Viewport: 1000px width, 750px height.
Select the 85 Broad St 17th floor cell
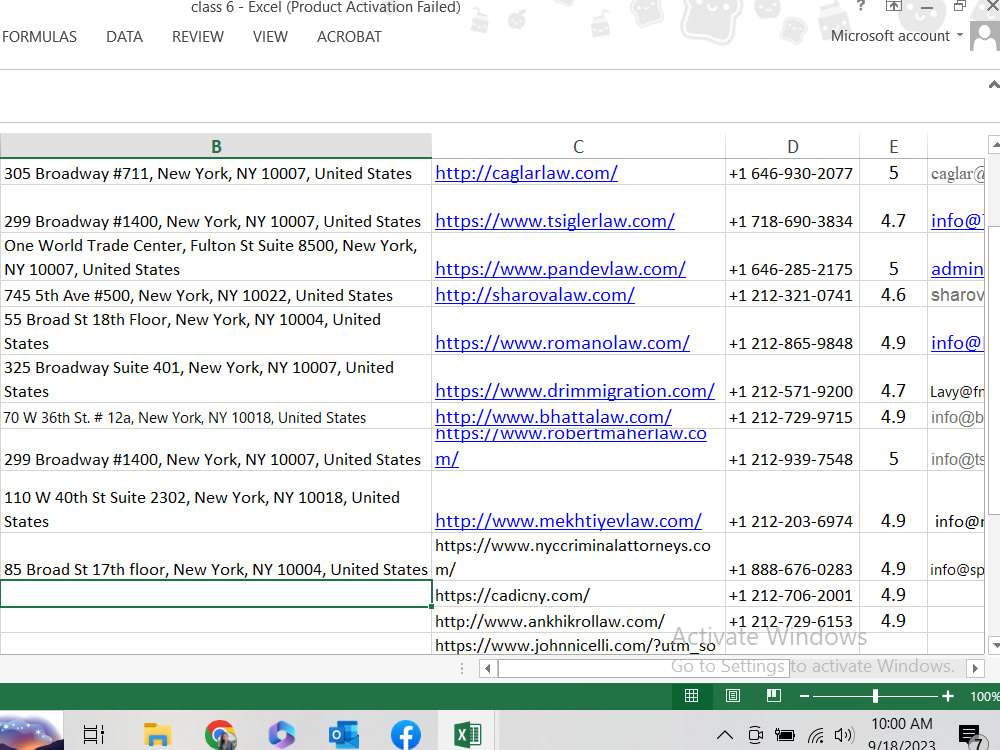tap(216, 557)
